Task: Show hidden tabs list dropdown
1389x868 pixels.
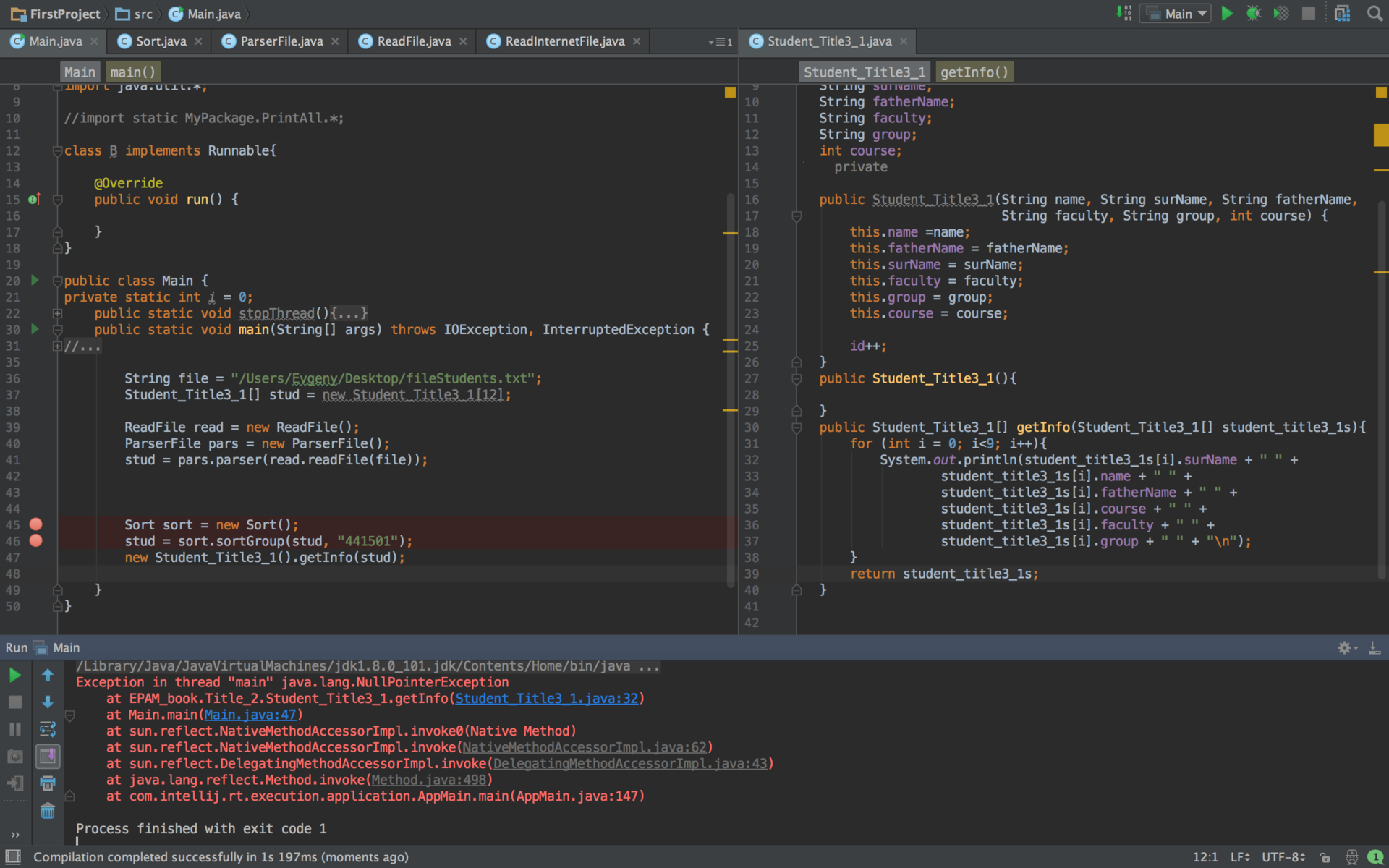Action: click(720, 42)
